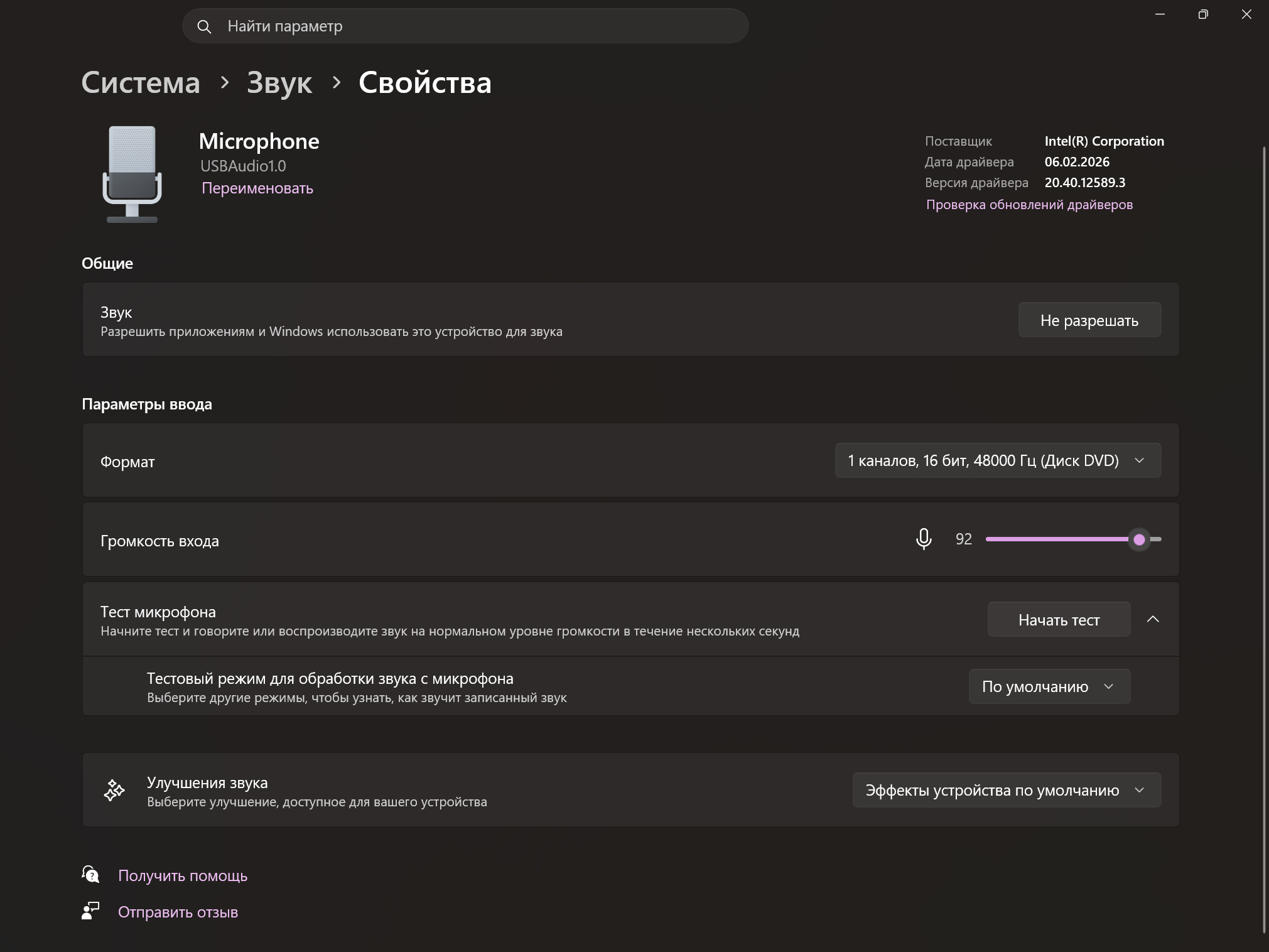Click the feedback icon next to Отправить отзыв
The height and width of the screenshot is (952, 1269).
(90, 911)
